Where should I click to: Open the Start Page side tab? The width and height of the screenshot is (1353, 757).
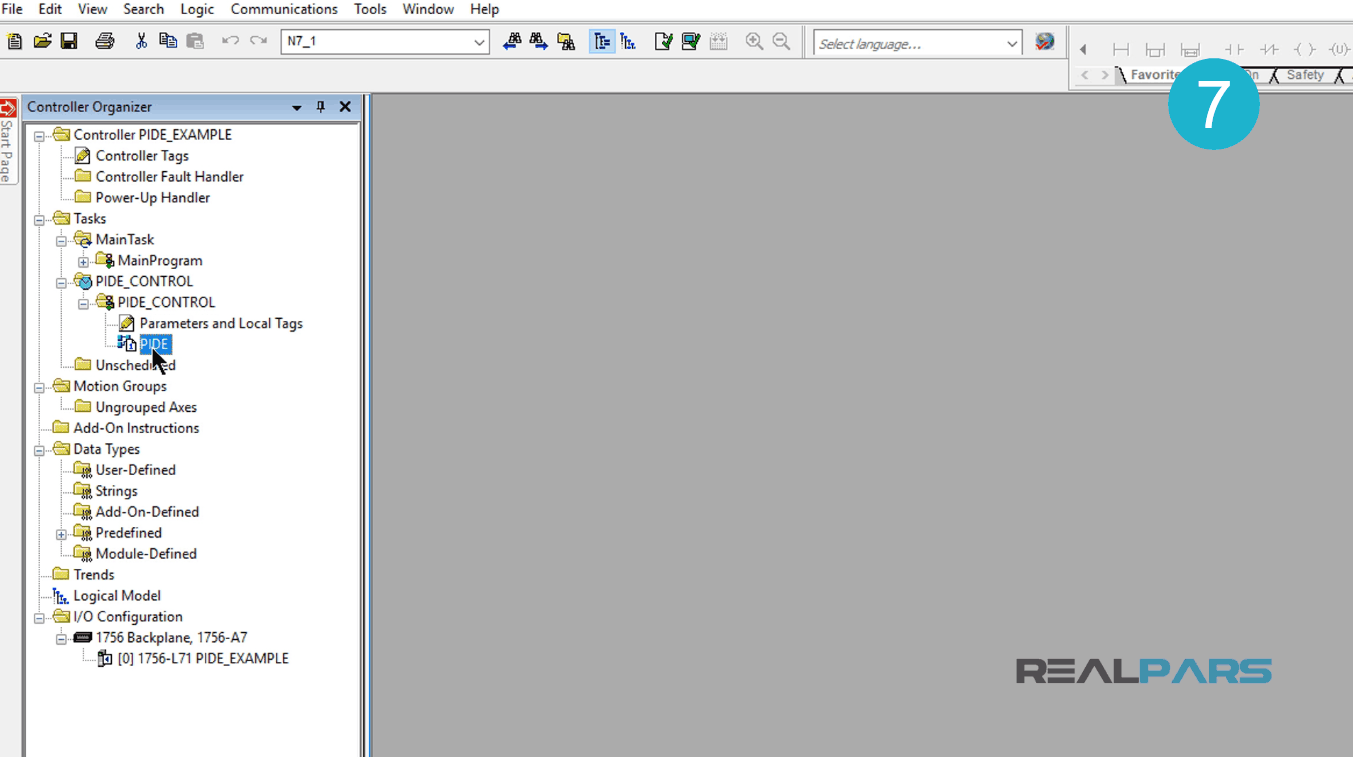tap(8, 140)
